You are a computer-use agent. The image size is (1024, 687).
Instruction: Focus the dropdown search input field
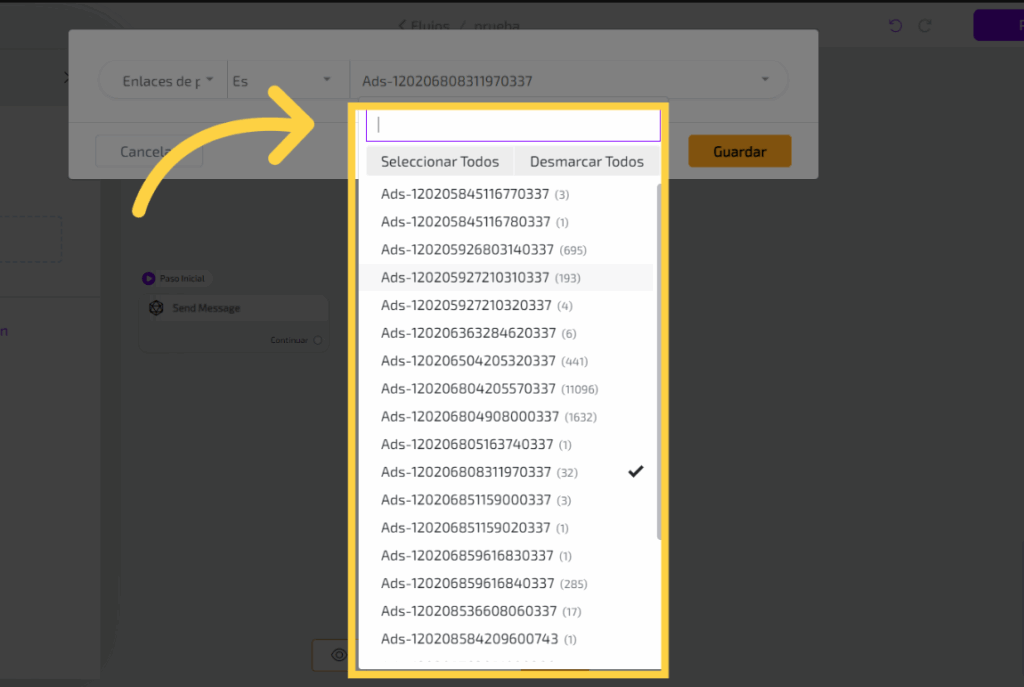(x=513, y=125)
